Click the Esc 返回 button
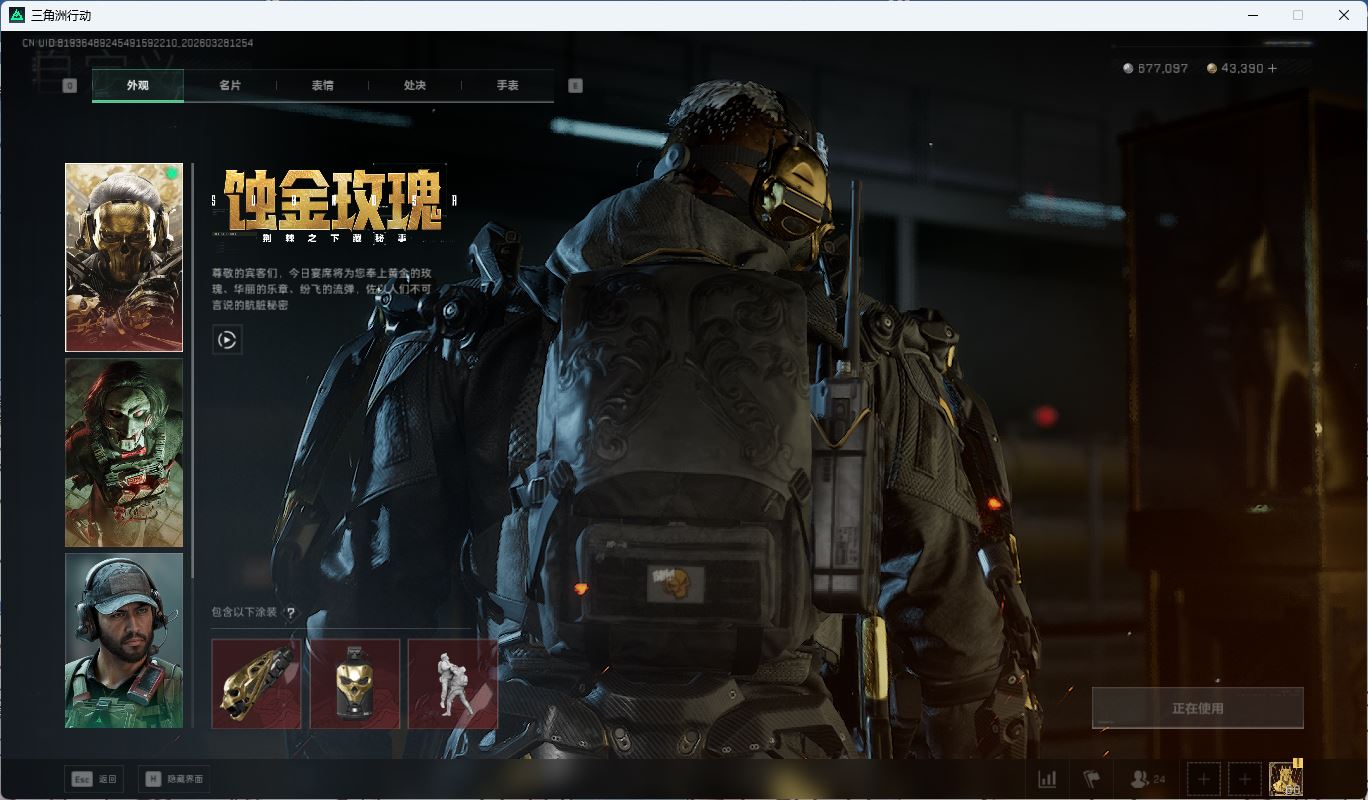 click(94, 779)
